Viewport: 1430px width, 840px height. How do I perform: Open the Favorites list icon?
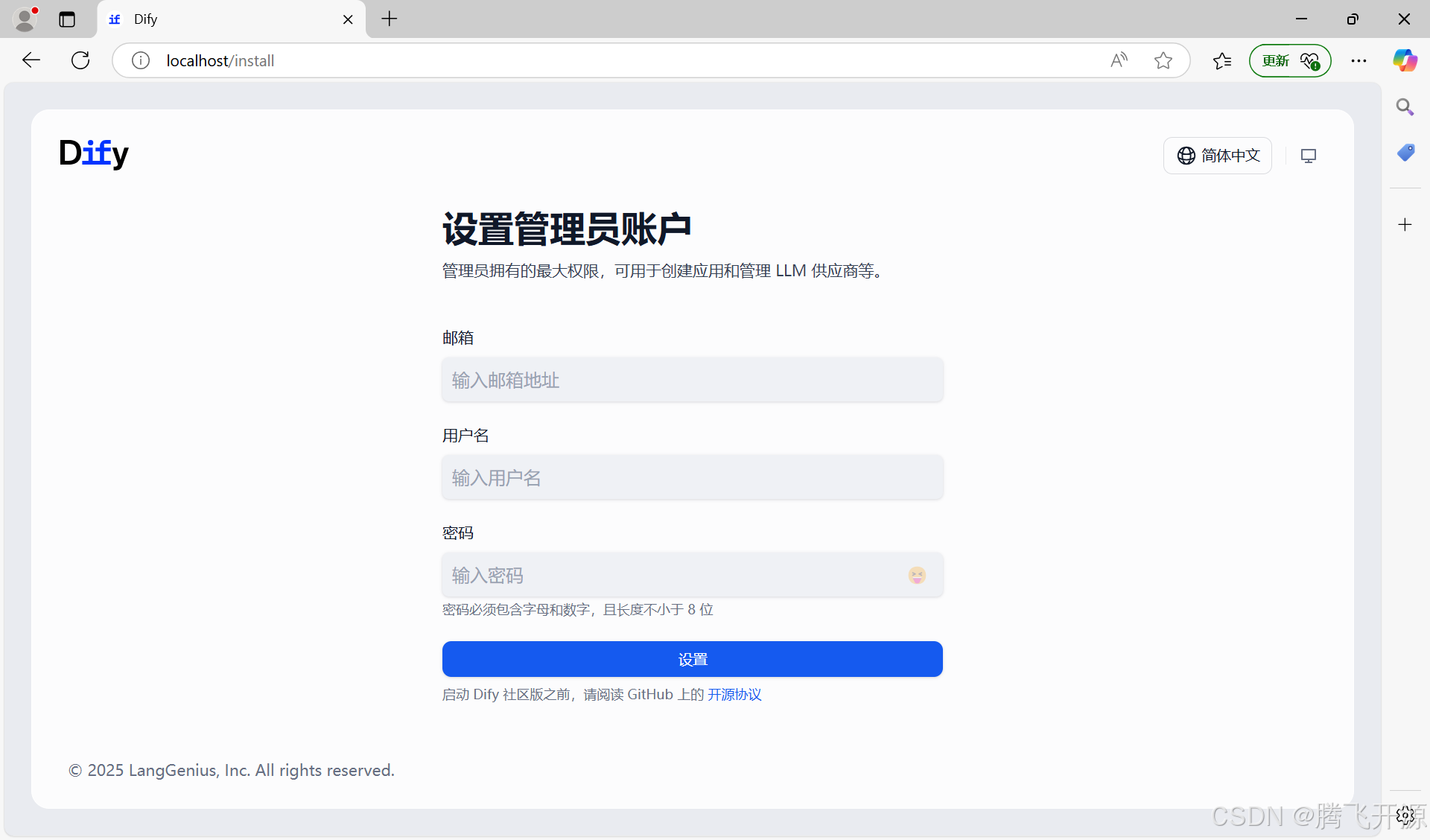[1222, 60]
